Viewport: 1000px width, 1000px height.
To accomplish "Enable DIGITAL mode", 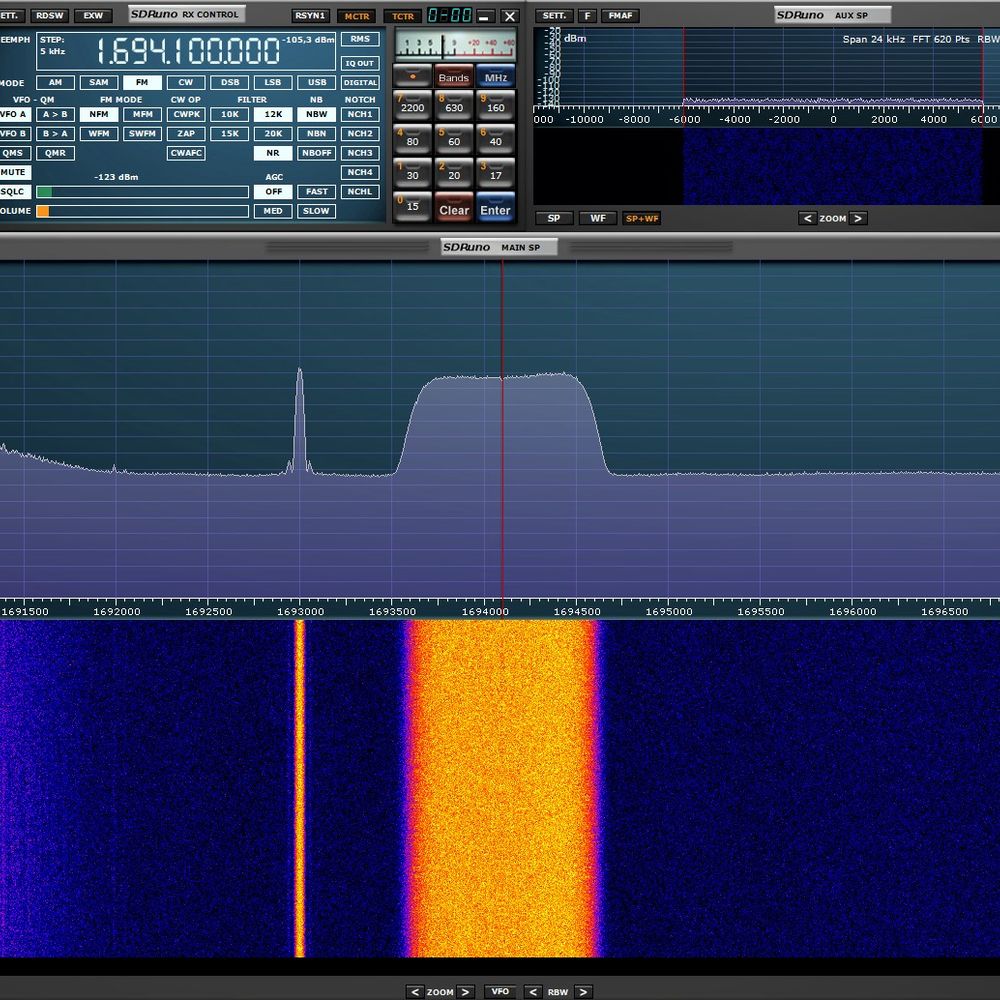I will 360,82.
